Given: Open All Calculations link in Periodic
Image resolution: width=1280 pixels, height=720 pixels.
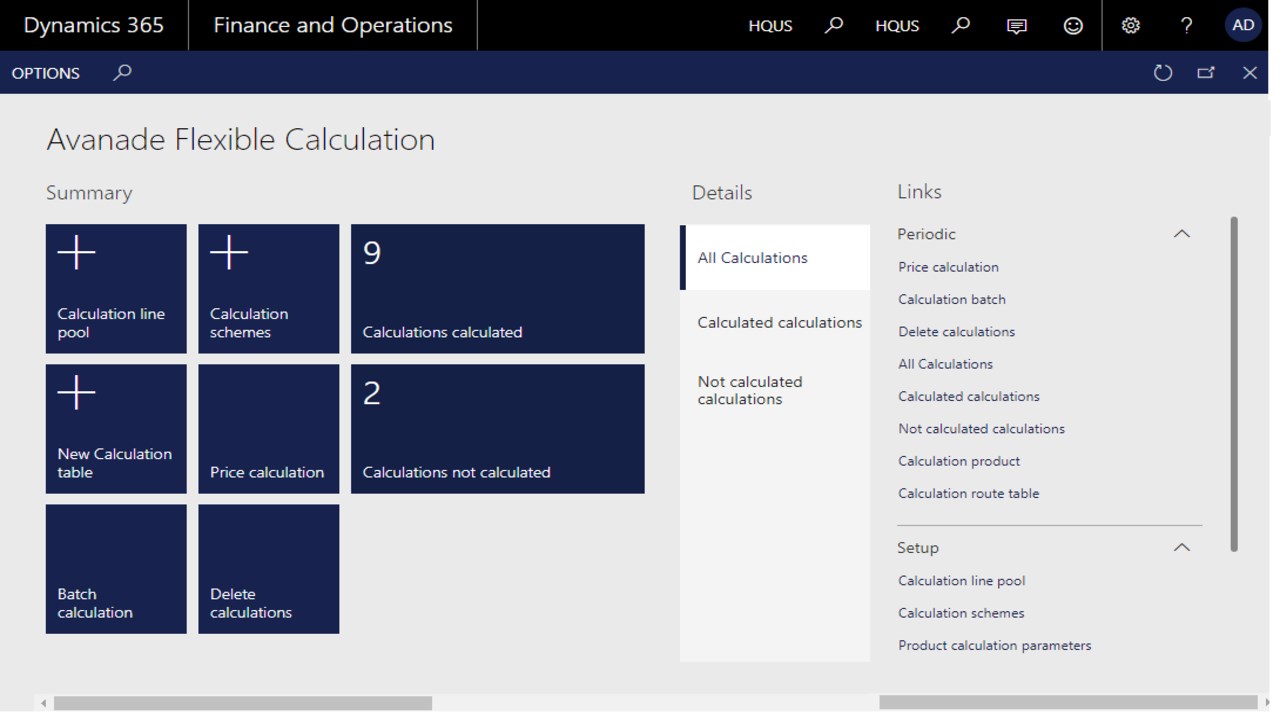Looking at the screenshot, I should tap(945, 364).
